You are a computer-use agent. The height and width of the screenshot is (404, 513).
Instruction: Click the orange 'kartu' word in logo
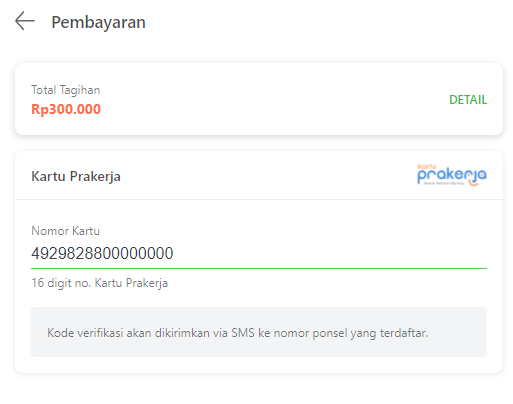pos(427,166)
